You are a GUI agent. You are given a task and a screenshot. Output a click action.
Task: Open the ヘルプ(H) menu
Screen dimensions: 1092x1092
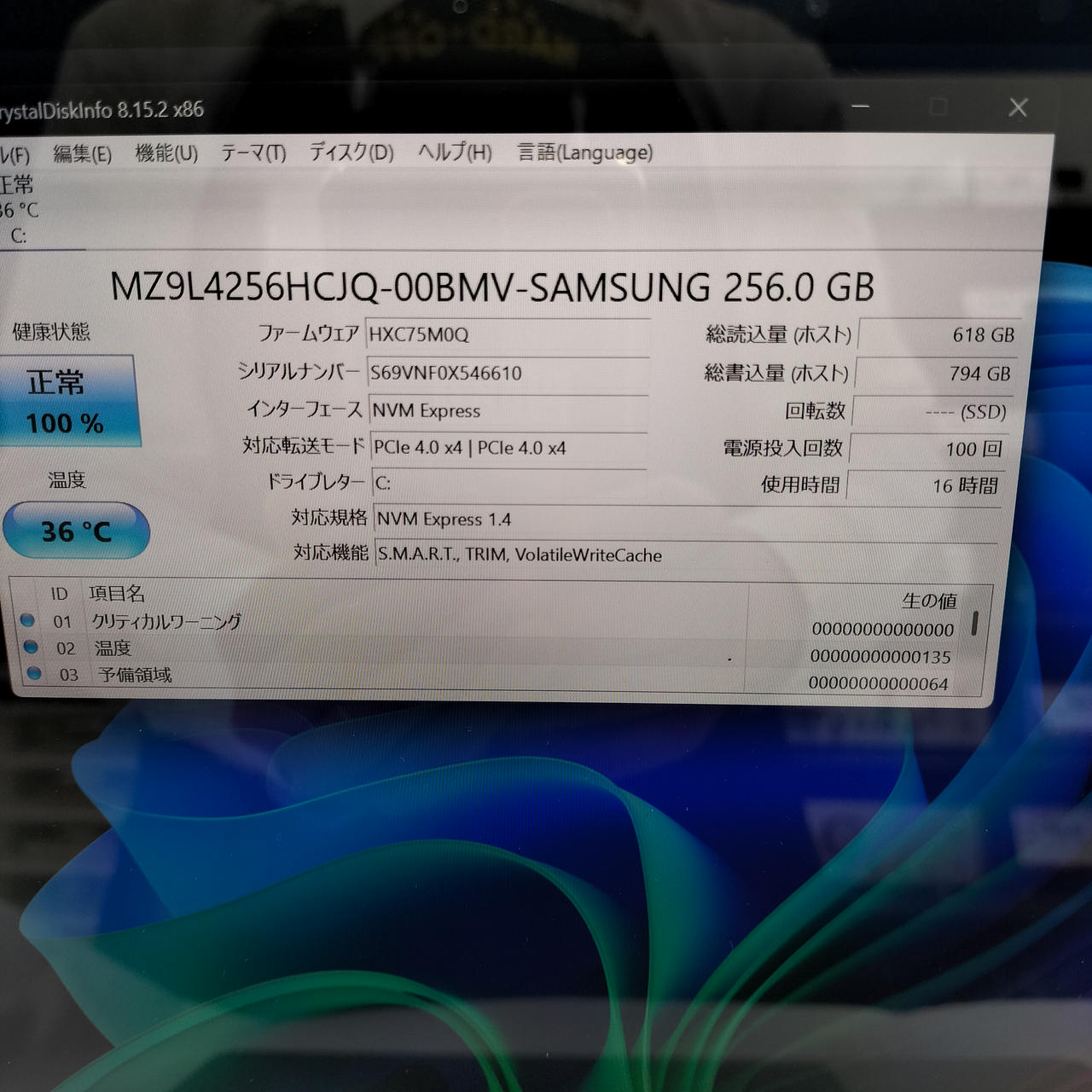pos(455,153)
